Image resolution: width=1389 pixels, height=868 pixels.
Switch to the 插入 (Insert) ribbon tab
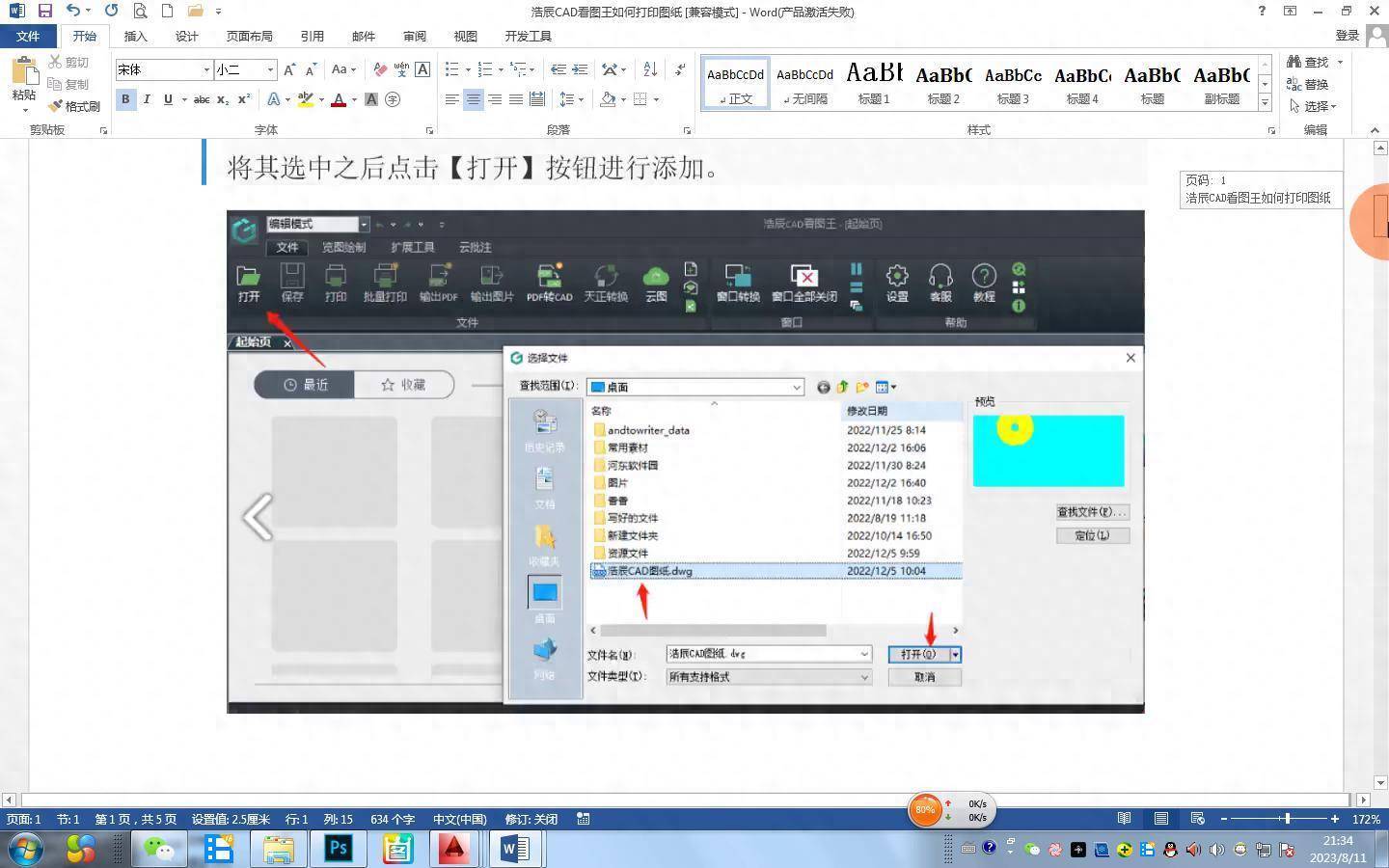point(136,36)
